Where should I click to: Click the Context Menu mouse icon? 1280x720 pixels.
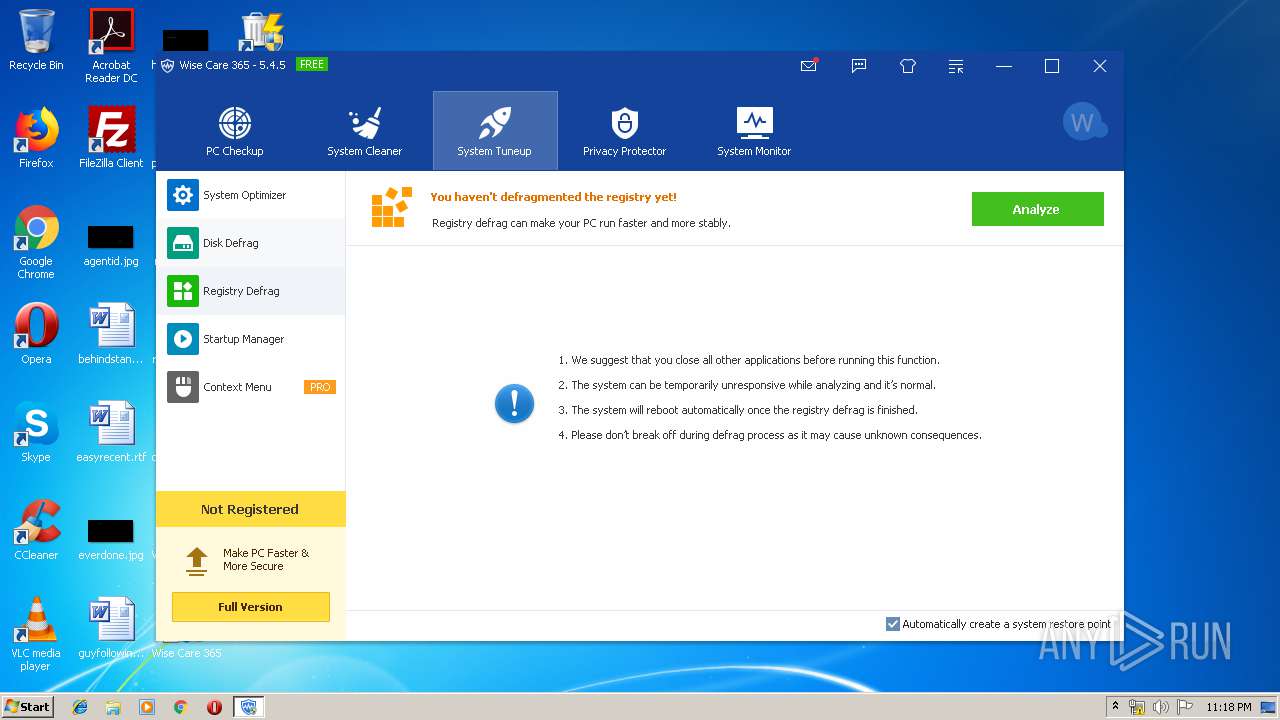[x=182, y=387]
